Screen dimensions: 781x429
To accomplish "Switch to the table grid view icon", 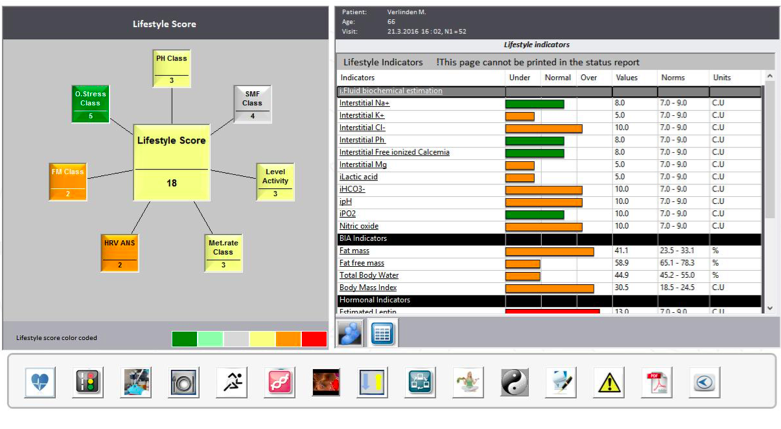I will coord(382,333).
